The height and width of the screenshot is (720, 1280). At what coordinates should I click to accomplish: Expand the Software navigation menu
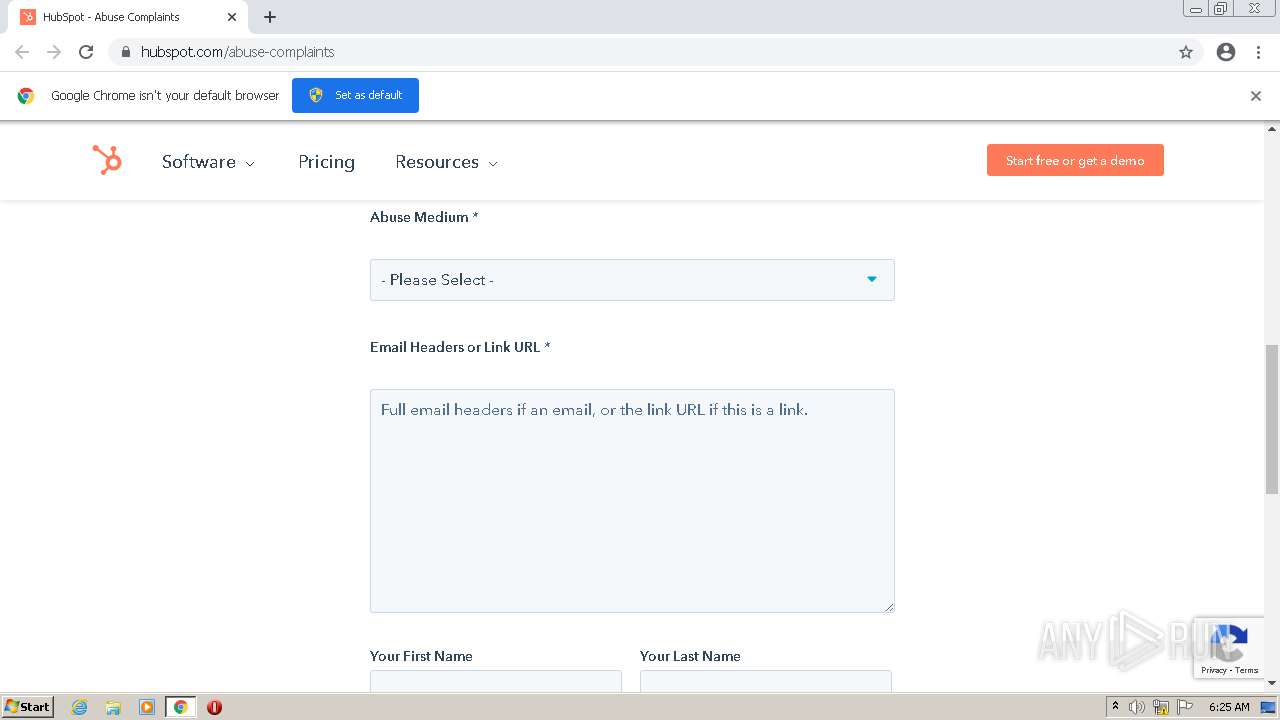[208, 162]
